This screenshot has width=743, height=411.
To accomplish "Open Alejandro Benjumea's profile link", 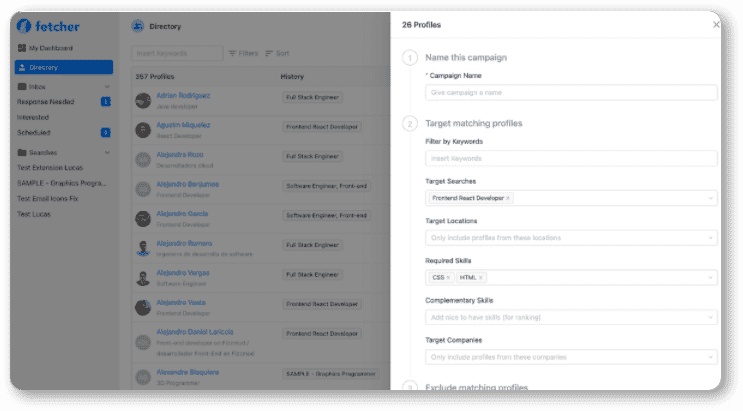I will point(188,184).
